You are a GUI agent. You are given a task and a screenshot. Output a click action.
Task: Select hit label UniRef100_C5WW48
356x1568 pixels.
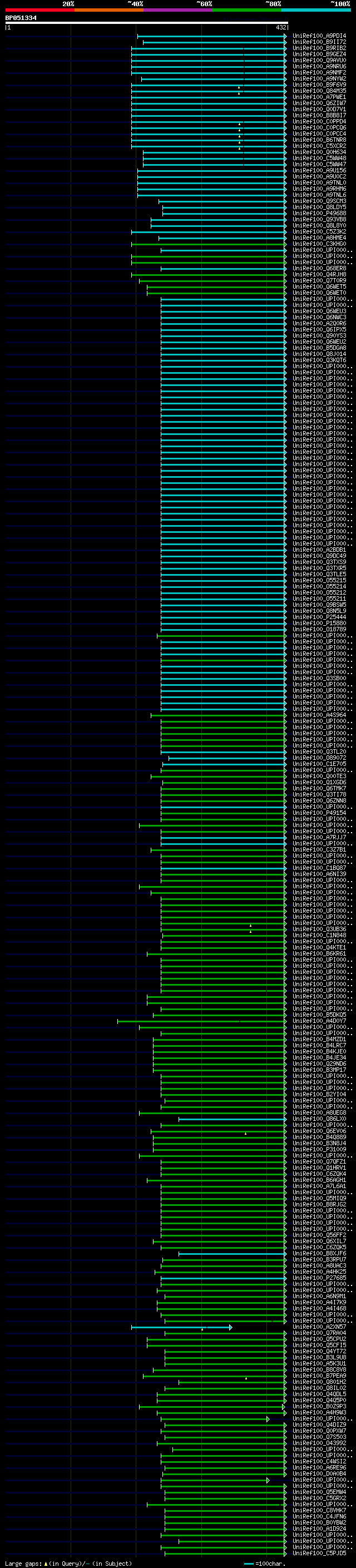pos(319,159)
